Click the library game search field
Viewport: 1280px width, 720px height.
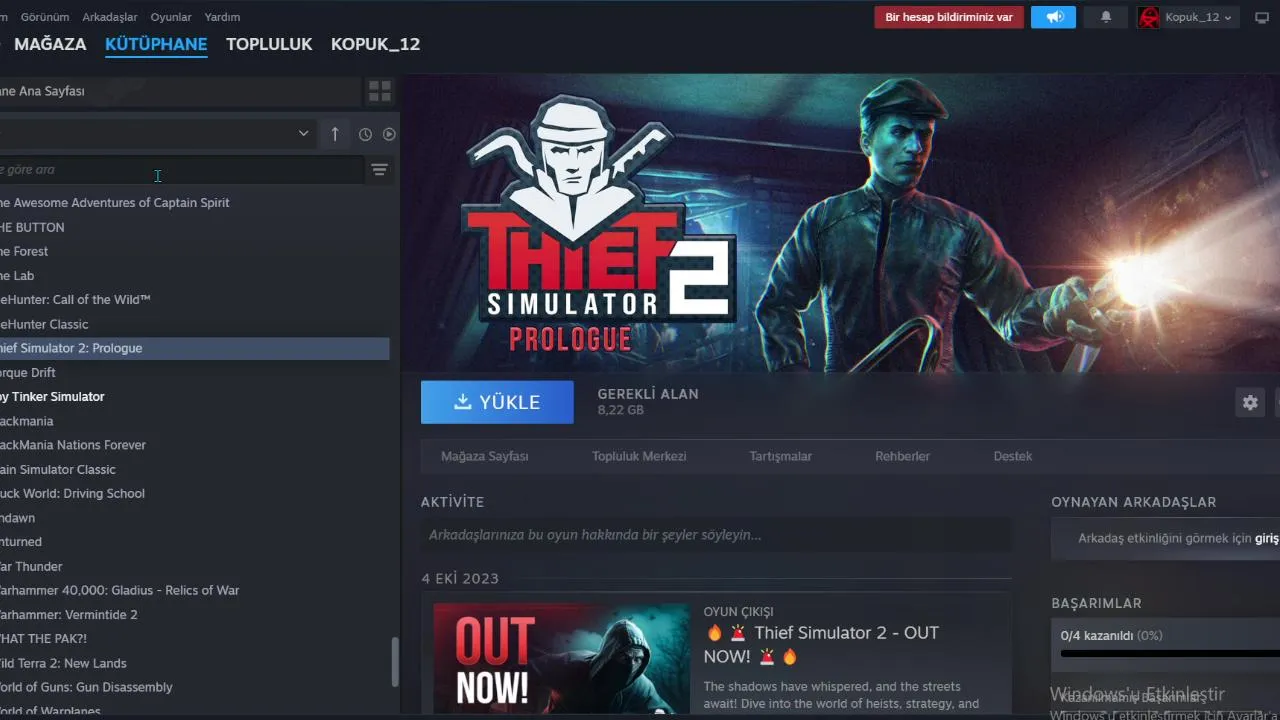[181, 170]
